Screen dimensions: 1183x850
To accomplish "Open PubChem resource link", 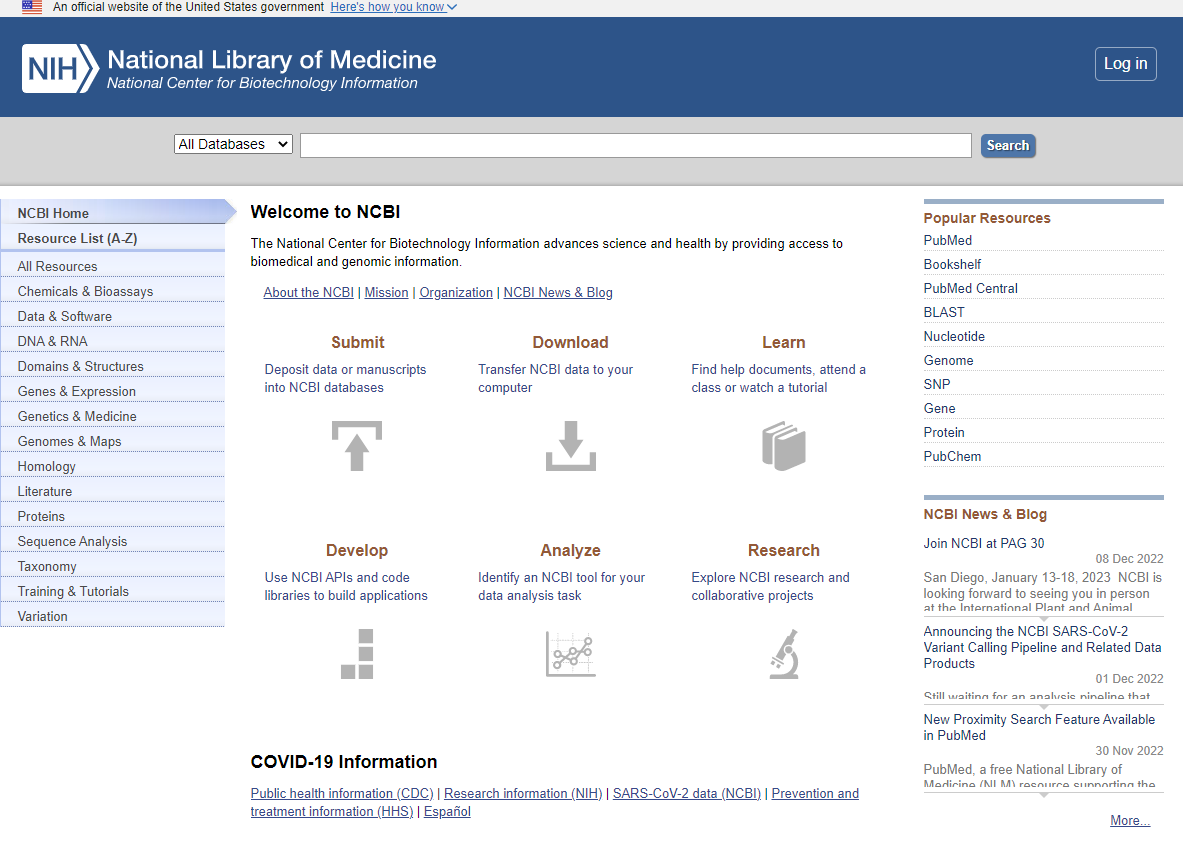I will tap(952, 456).
